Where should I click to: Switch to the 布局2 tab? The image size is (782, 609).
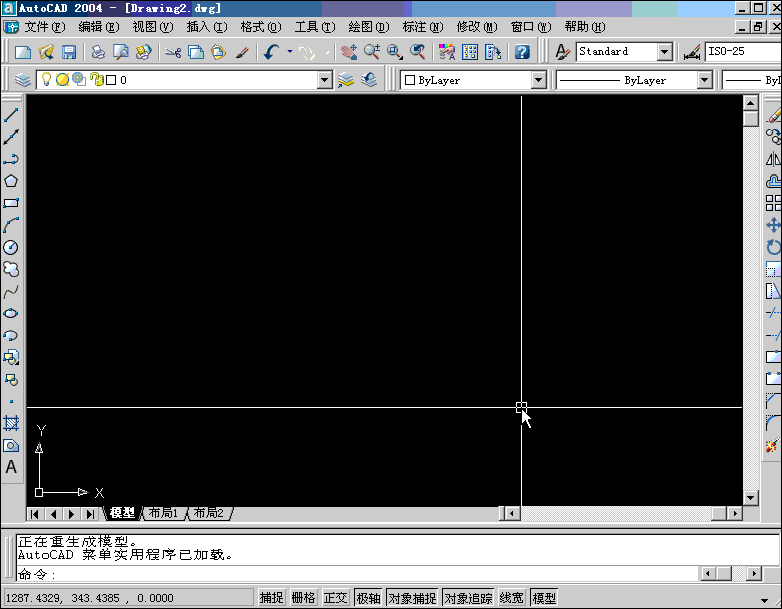[x=209, y=513]
